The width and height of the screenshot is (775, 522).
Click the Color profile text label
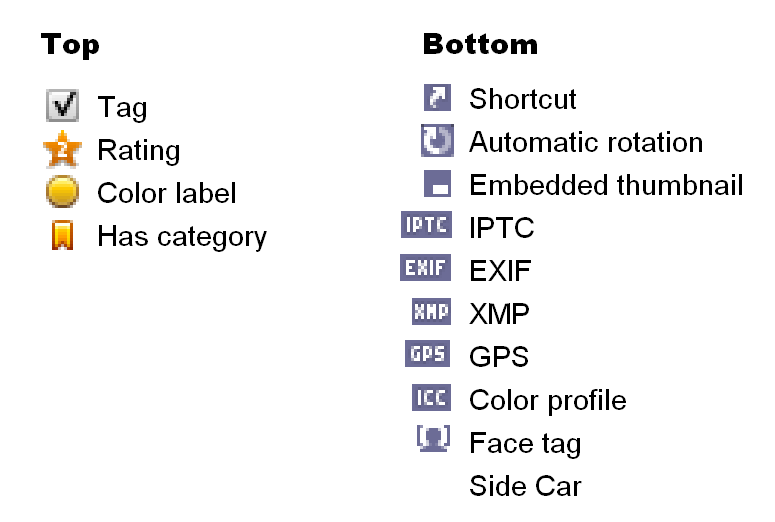pos(547,400)
